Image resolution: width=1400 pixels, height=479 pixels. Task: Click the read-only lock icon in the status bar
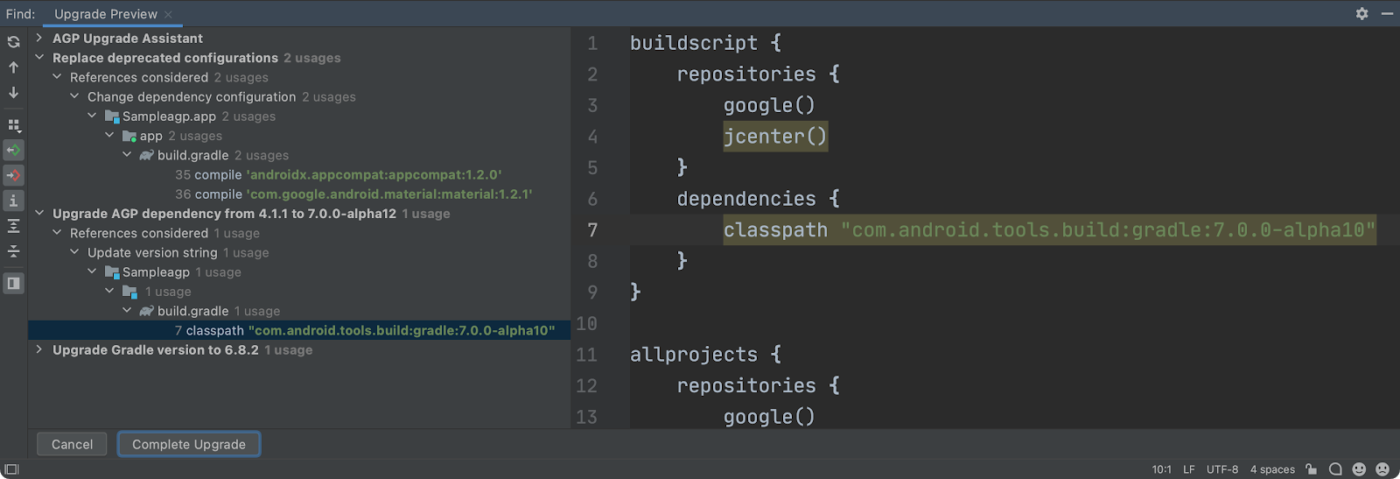tap(1311, 469)
